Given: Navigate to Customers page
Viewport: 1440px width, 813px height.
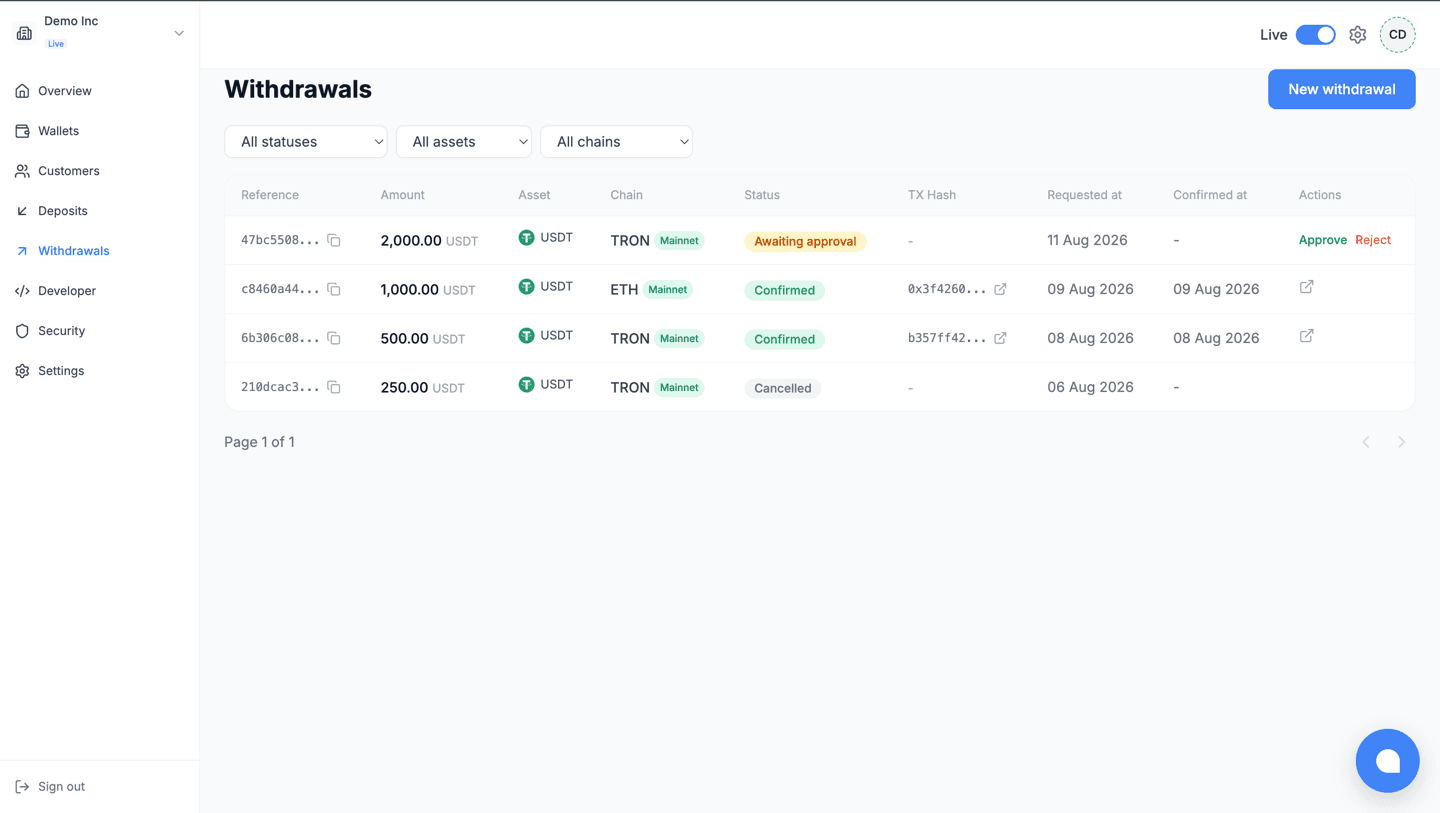Looking at the screenshot, I should [x=68, y=171].
